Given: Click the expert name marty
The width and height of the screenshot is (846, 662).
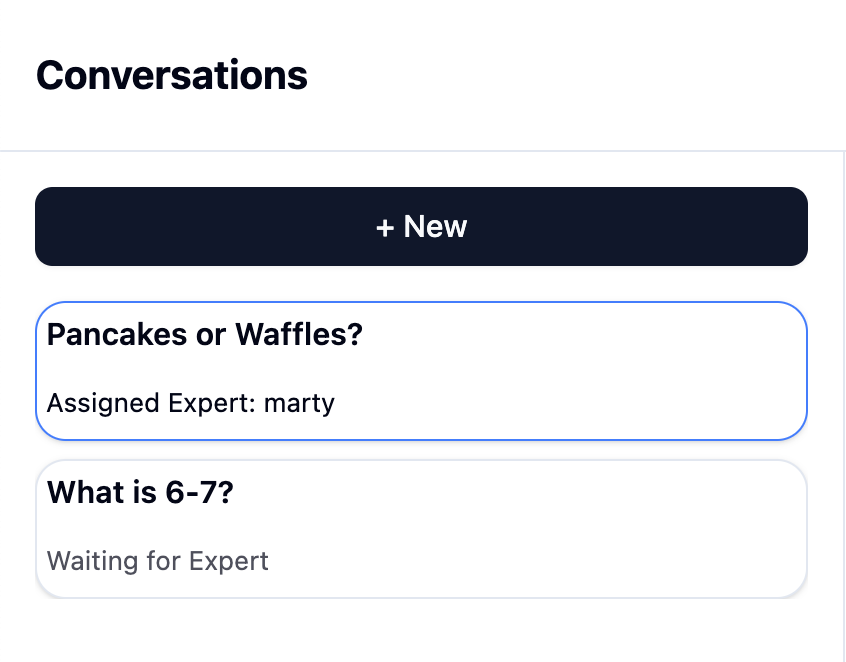Looking at the screenshot, I should click(300, 403).
